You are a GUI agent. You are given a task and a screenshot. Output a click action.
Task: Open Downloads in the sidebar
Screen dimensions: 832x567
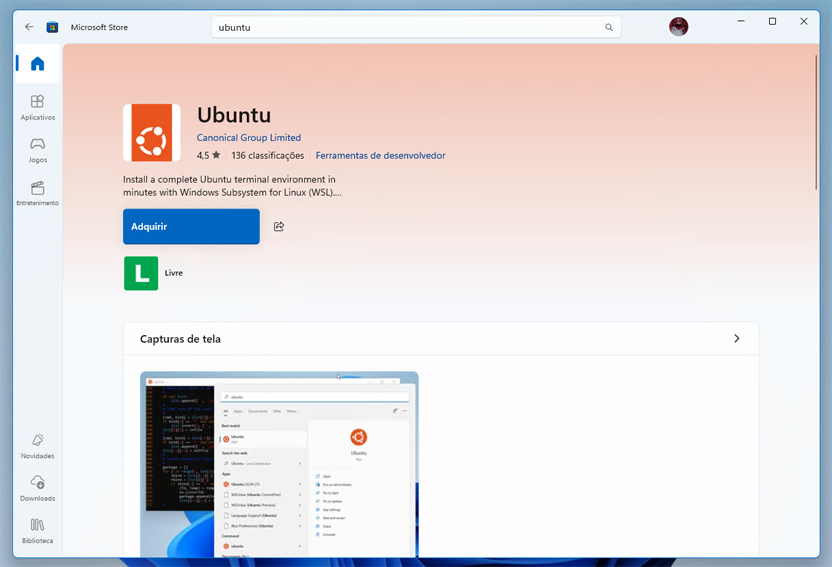(x=37, y=489)
